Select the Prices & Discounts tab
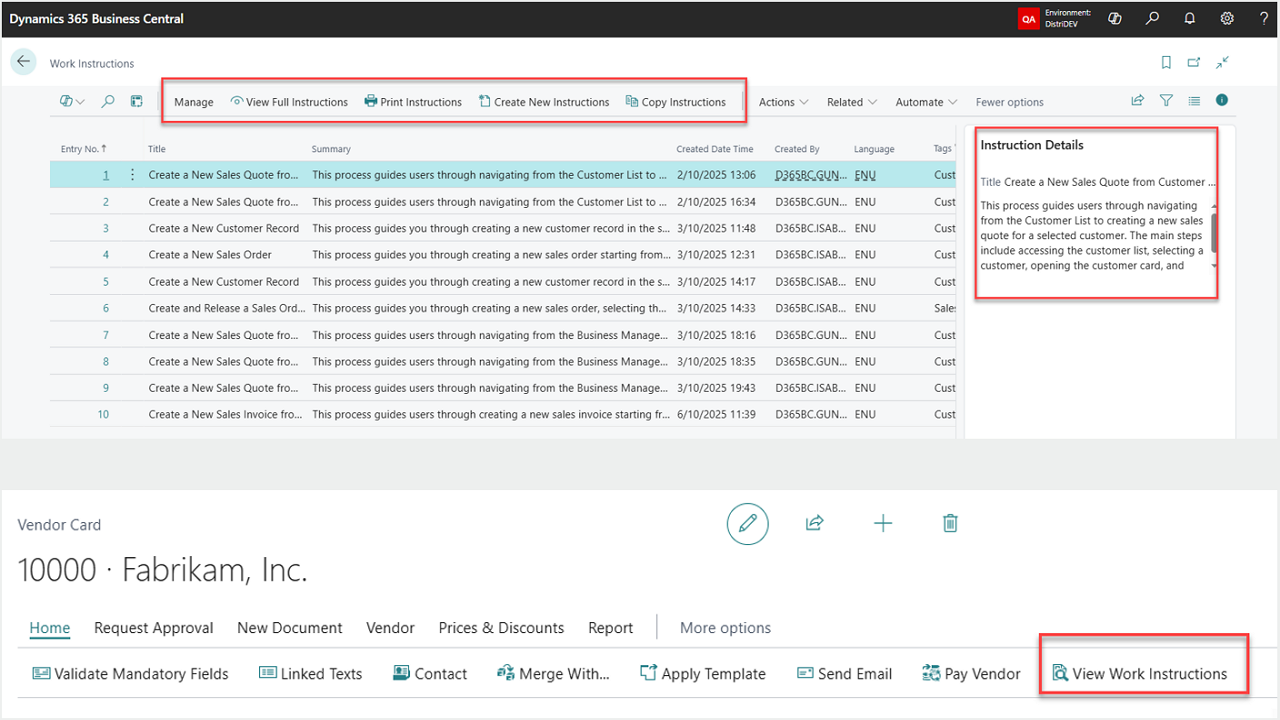This screenshot has width=1280, height=720. [501, 628]
